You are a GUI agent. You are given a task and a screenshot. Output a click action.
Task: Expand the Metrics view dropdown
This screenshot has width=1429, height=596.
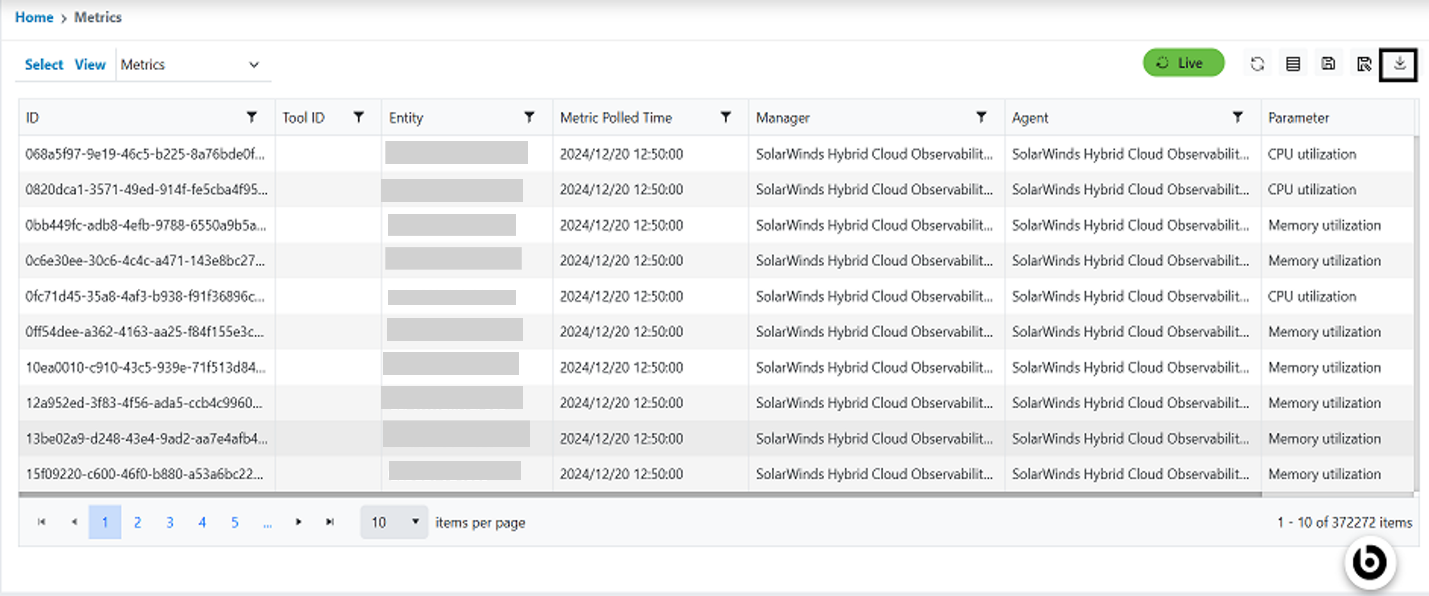pyautogui.click(x=254, y=65)
